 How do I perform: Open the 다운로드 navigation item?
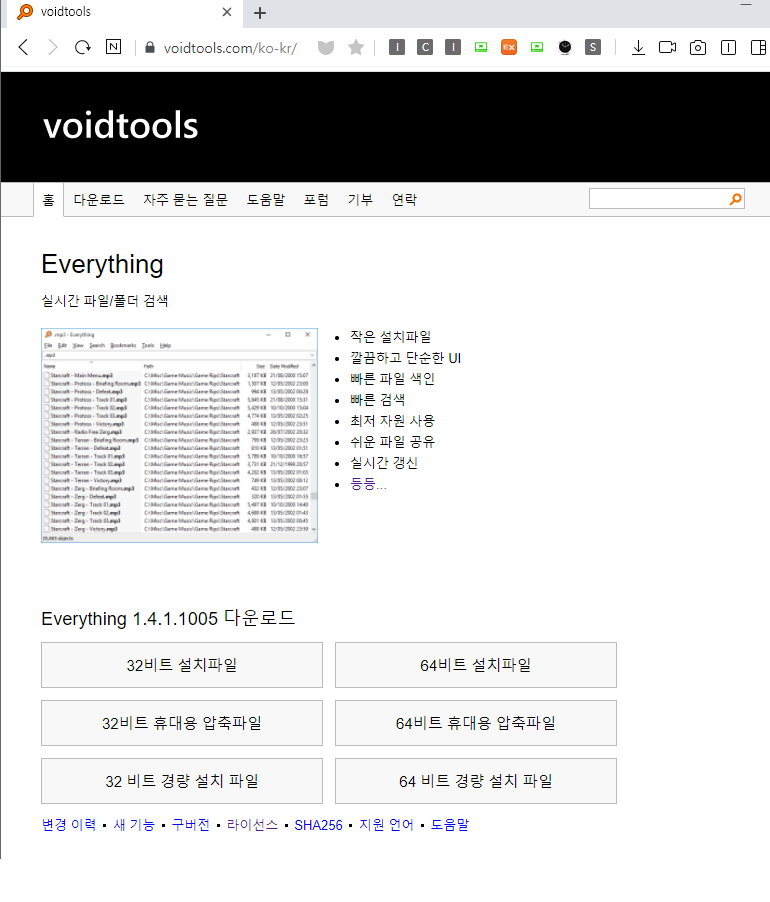point(99,200)
